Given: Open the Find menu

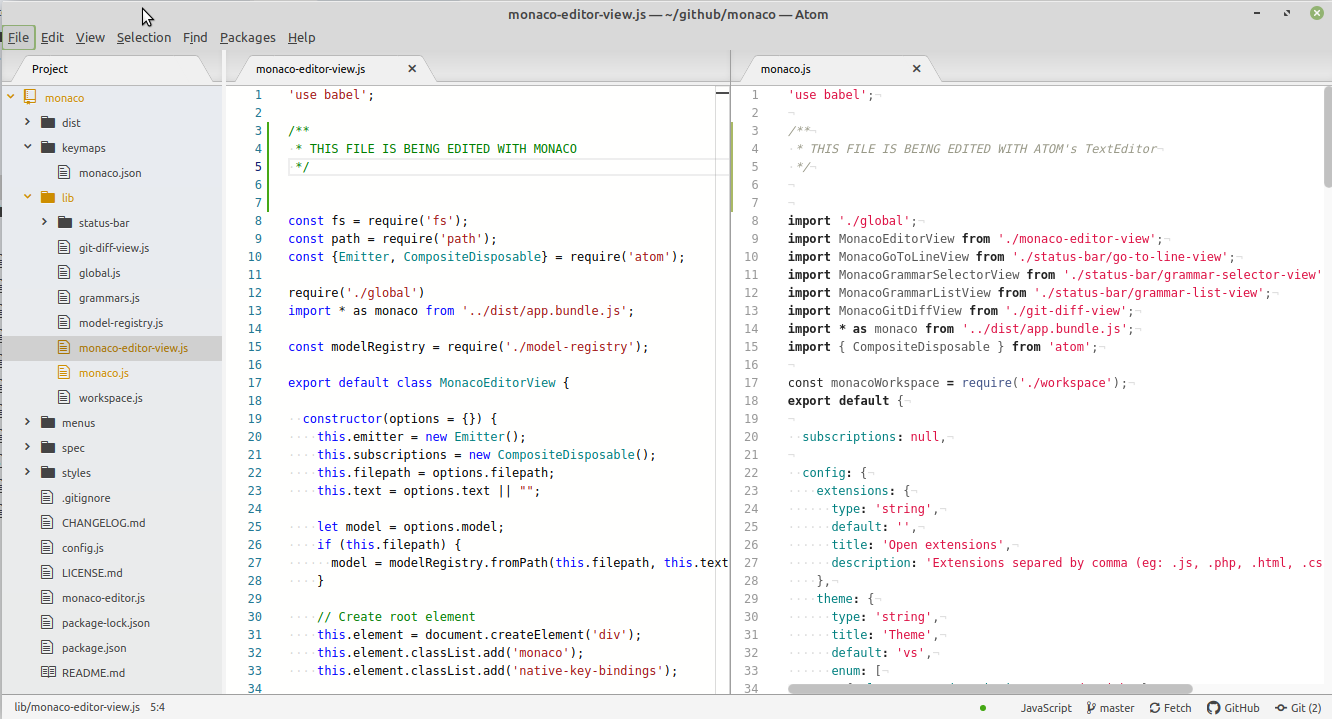Looking at the screenshot, I should [195, 37].
